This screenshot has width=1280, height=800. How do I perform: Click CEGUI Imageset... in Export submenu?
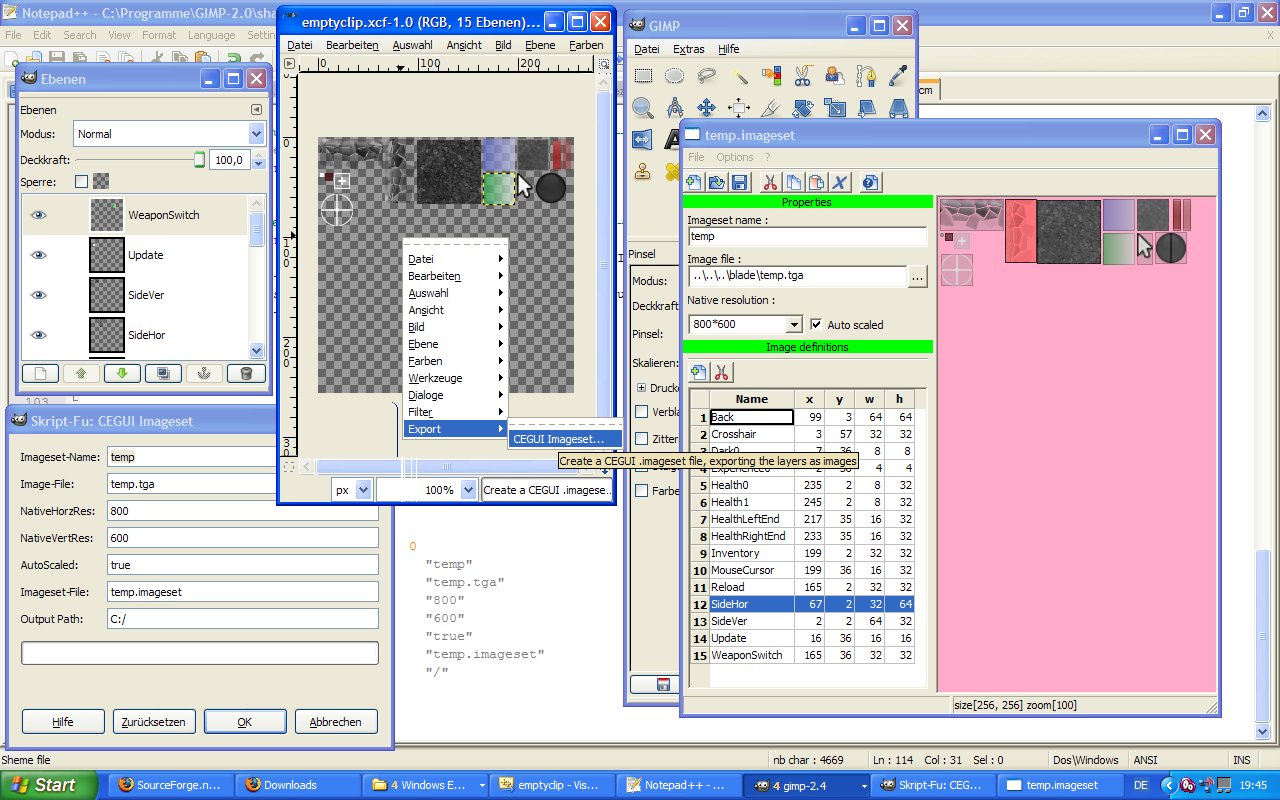[559, 439]
